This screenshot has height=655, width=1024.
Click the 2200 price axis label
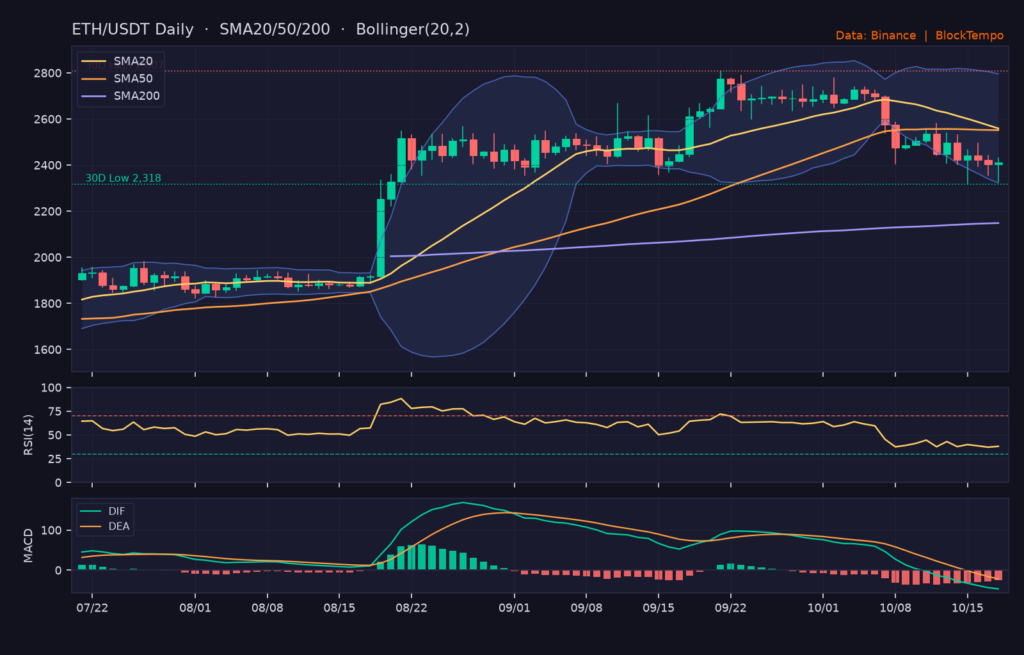[48, 211]
